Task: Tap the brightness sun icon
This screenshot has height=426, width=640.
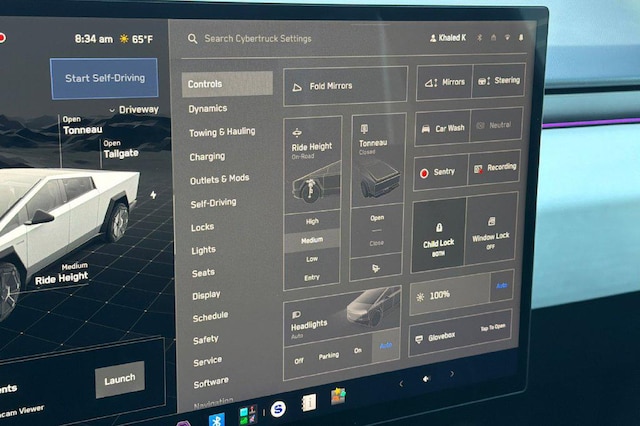Action: [x=420, y=297]
